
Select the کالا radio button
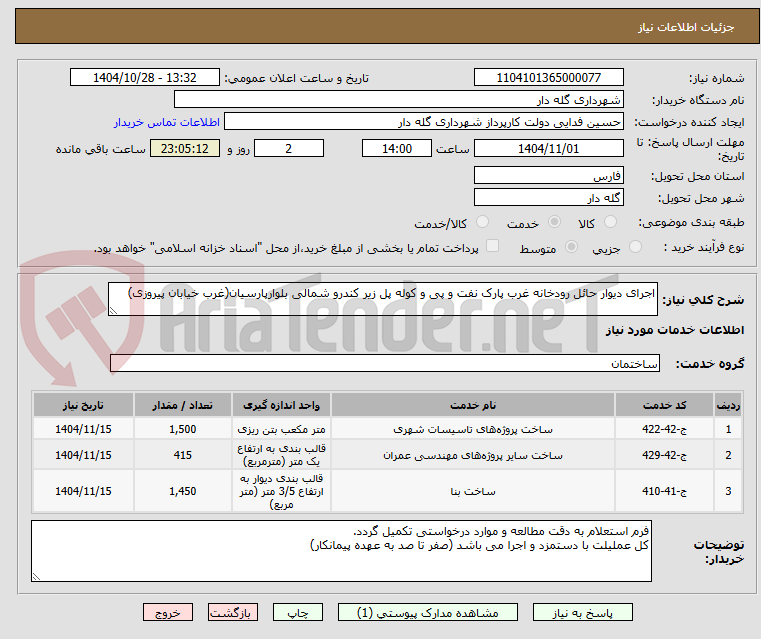pyautogui.click(x=610, y=222)
